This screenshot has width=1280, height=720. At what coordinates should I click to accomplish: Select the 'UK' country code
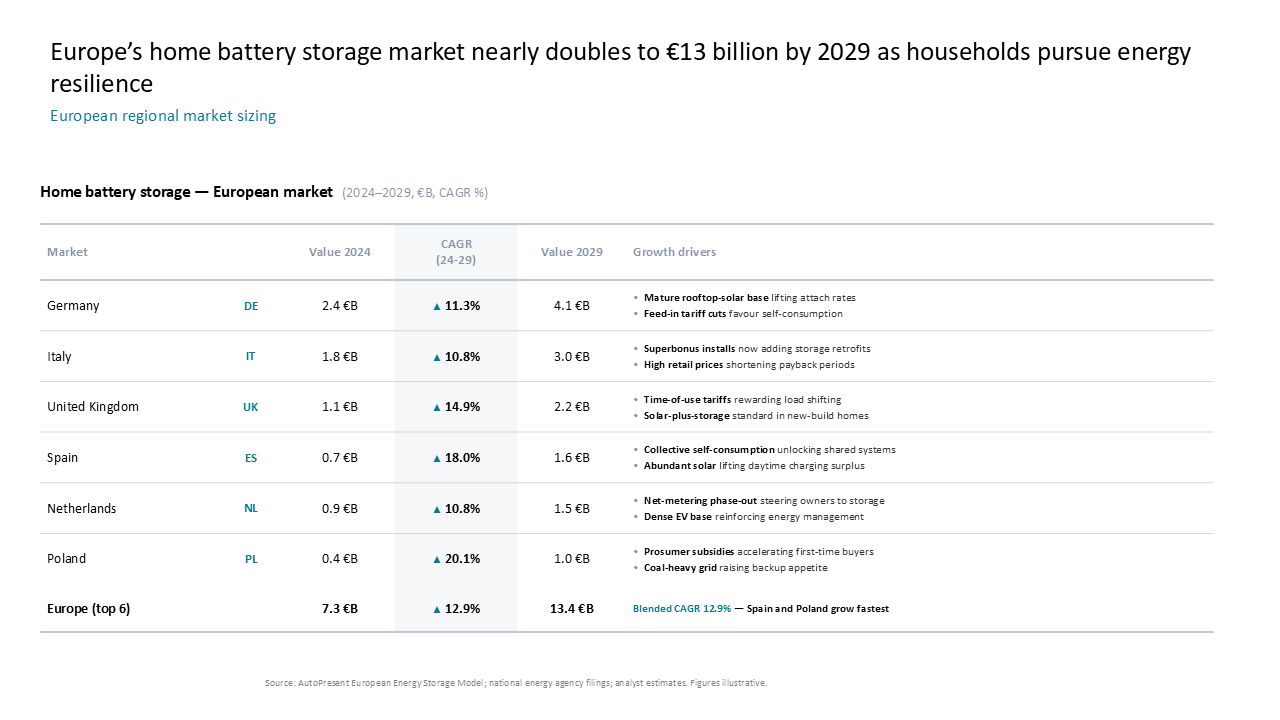[251, 408]
